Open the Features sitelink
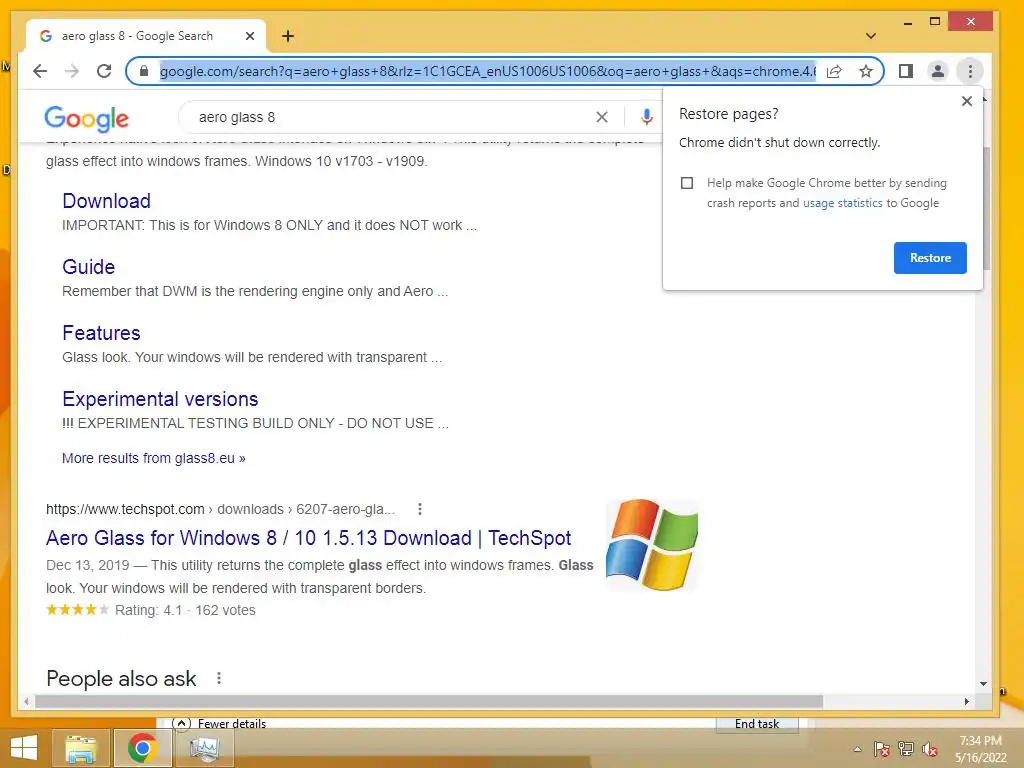This screenshot has width=1024, height=768. click(101, 332)
